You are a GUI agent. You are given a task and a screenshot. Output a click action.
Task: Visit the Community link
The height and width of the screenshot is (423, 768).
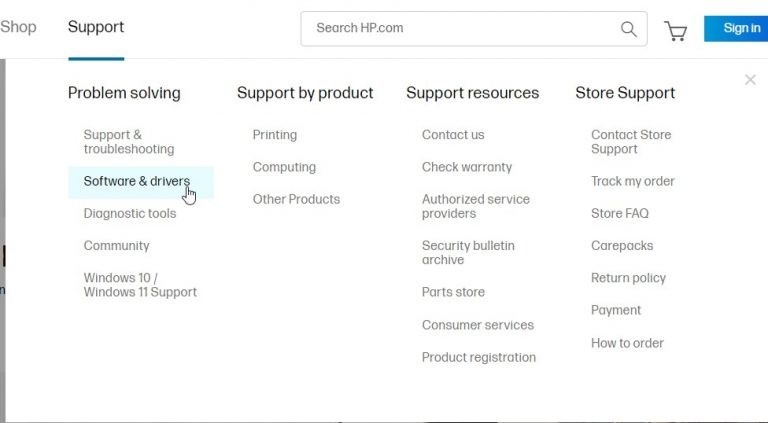[116, 245]
